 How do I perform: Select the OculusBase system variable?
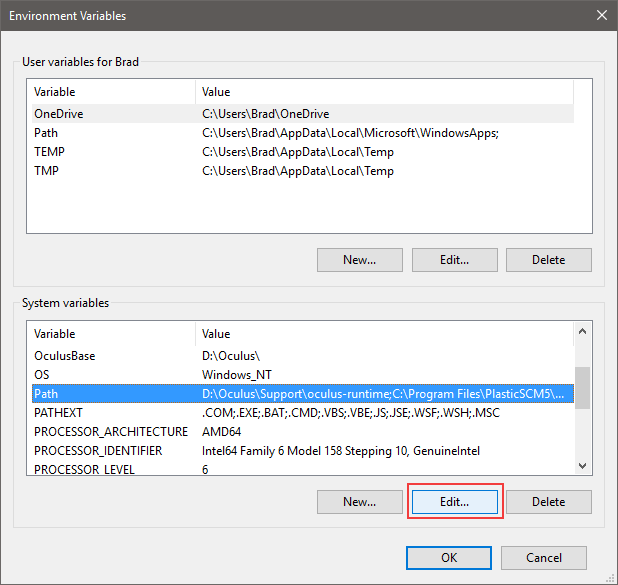coord(303,356)
